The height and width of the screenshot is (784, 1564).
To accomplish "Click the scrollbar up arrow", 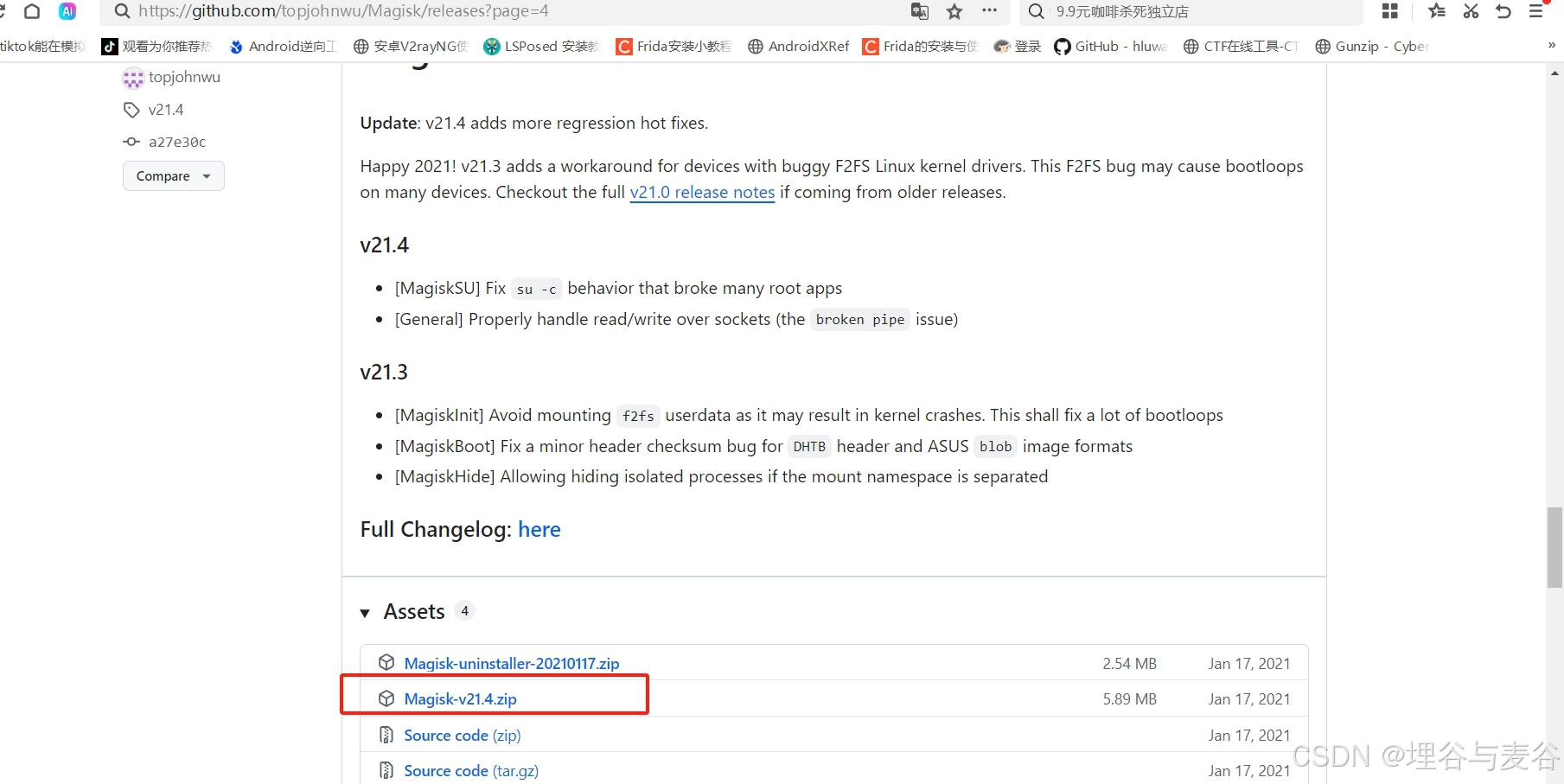I will (x=1554, y=73).
